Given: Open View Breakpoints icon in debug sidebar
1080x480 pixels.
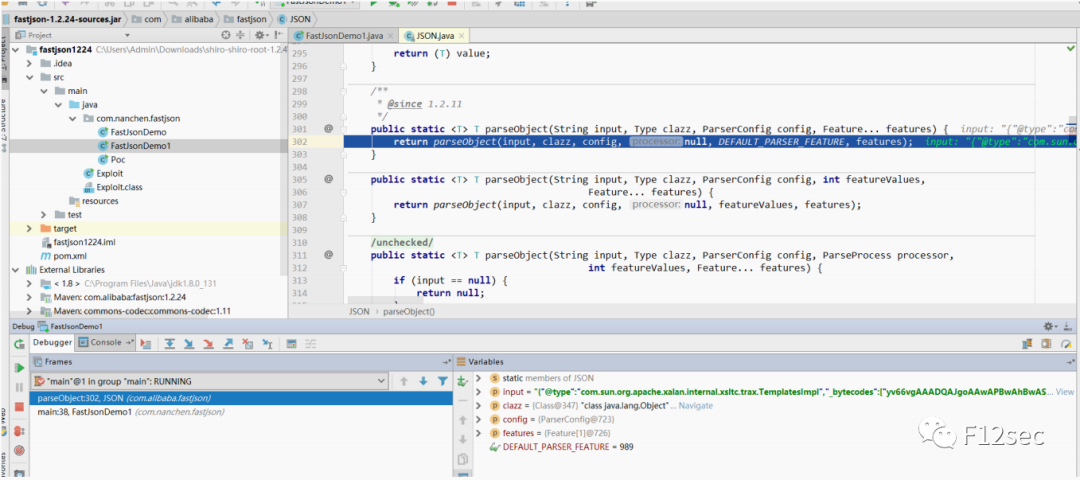Looking at the screenshot, I should (19, 430).
